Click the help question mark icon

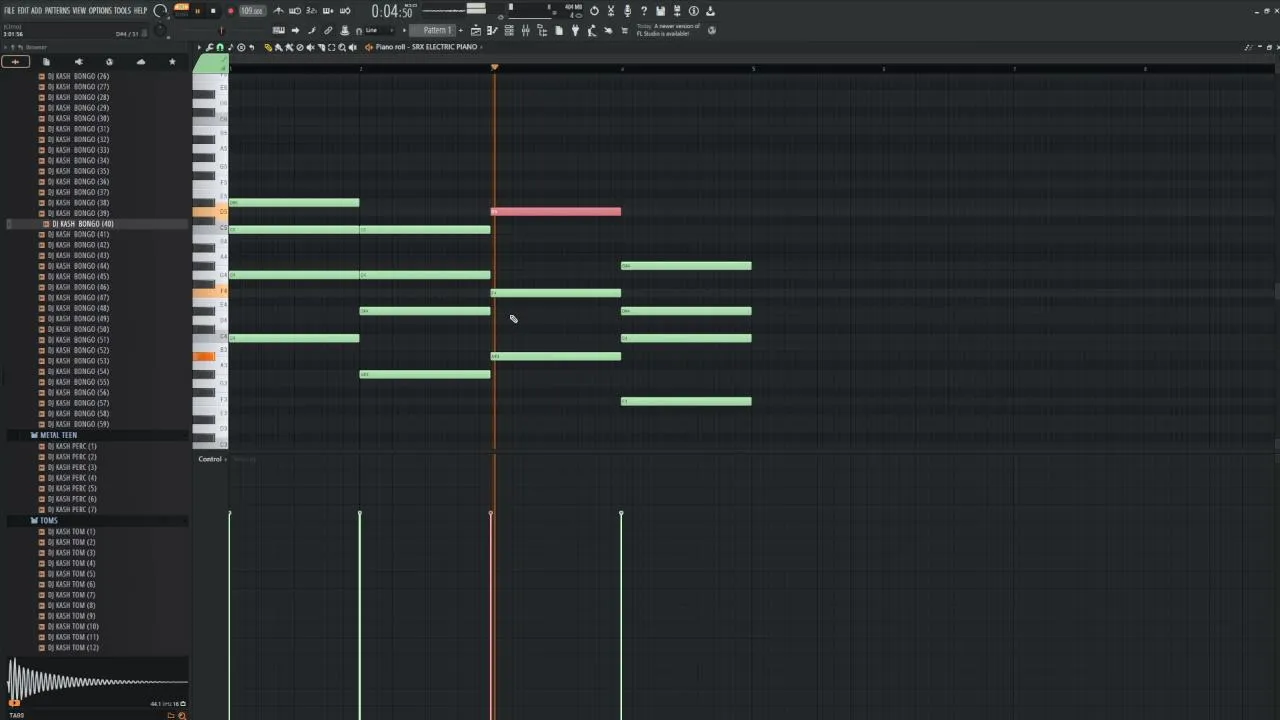(x=643, y=11)
